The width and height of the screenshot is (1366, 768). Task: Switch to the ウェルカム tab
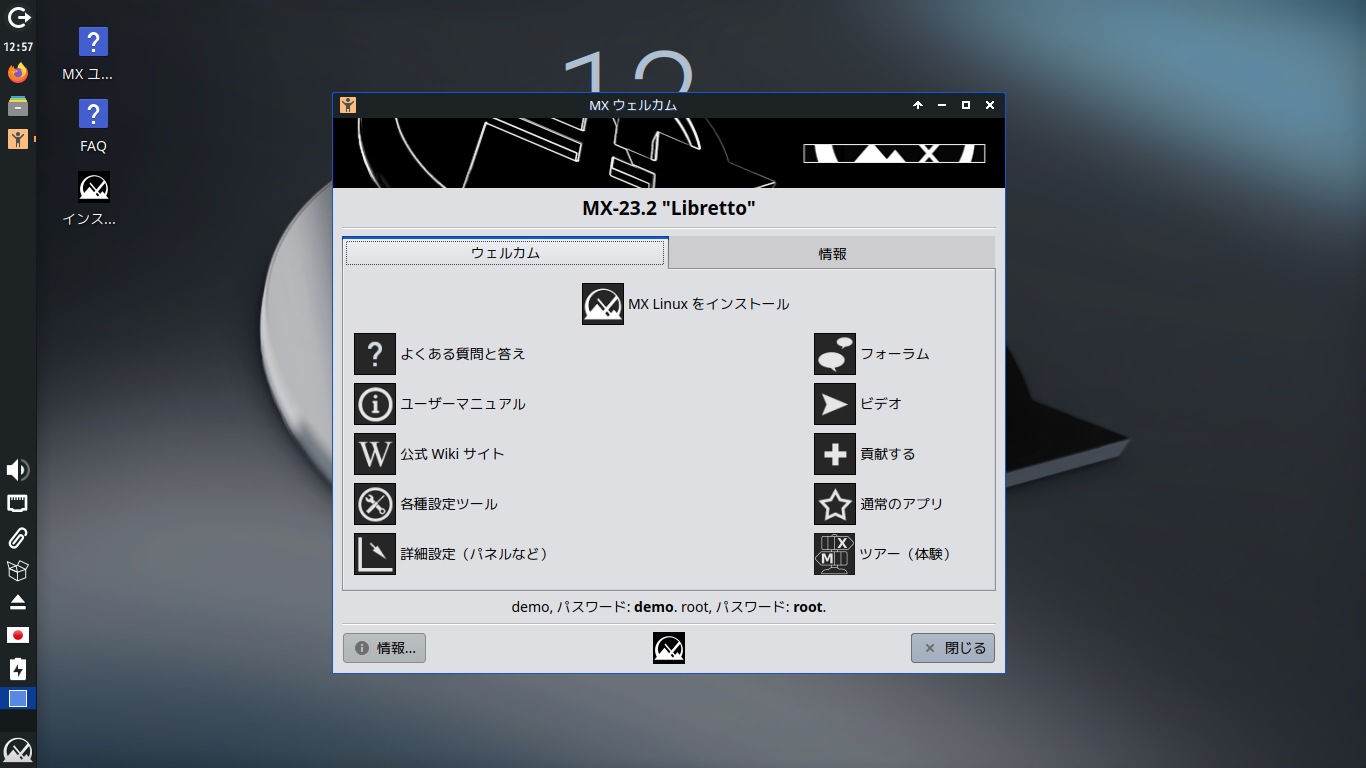[505, 253]
